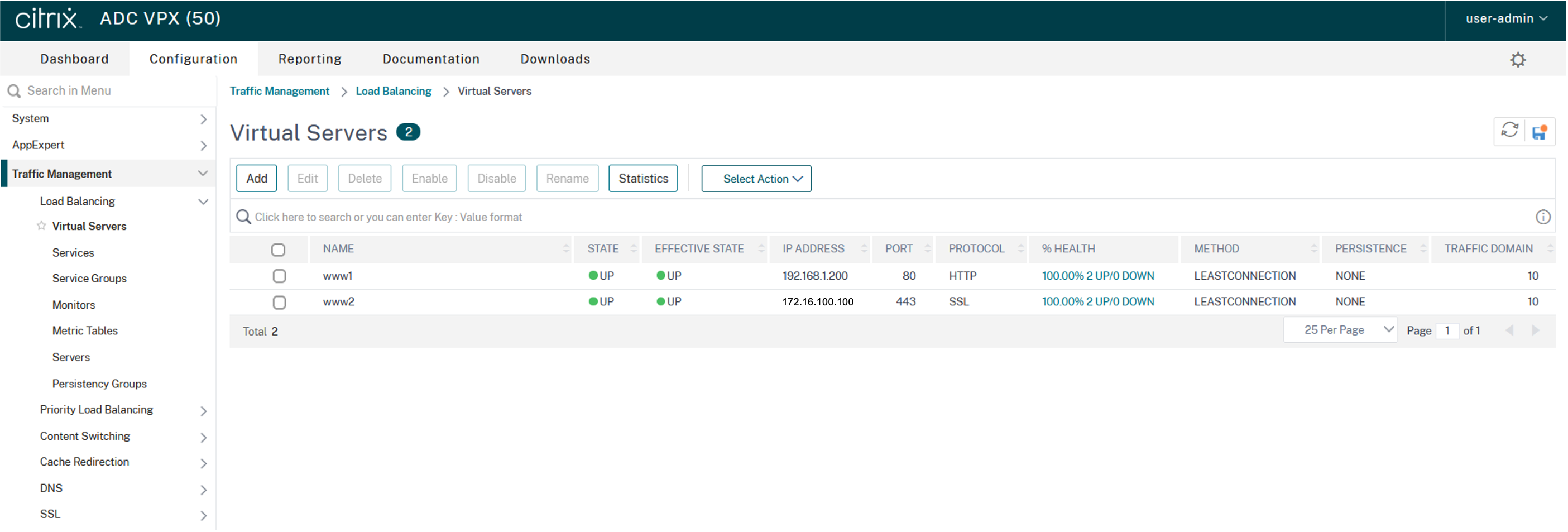
Task: Open the Select Action dropdown
Action: pyautogui.click(x=755, y=179)
